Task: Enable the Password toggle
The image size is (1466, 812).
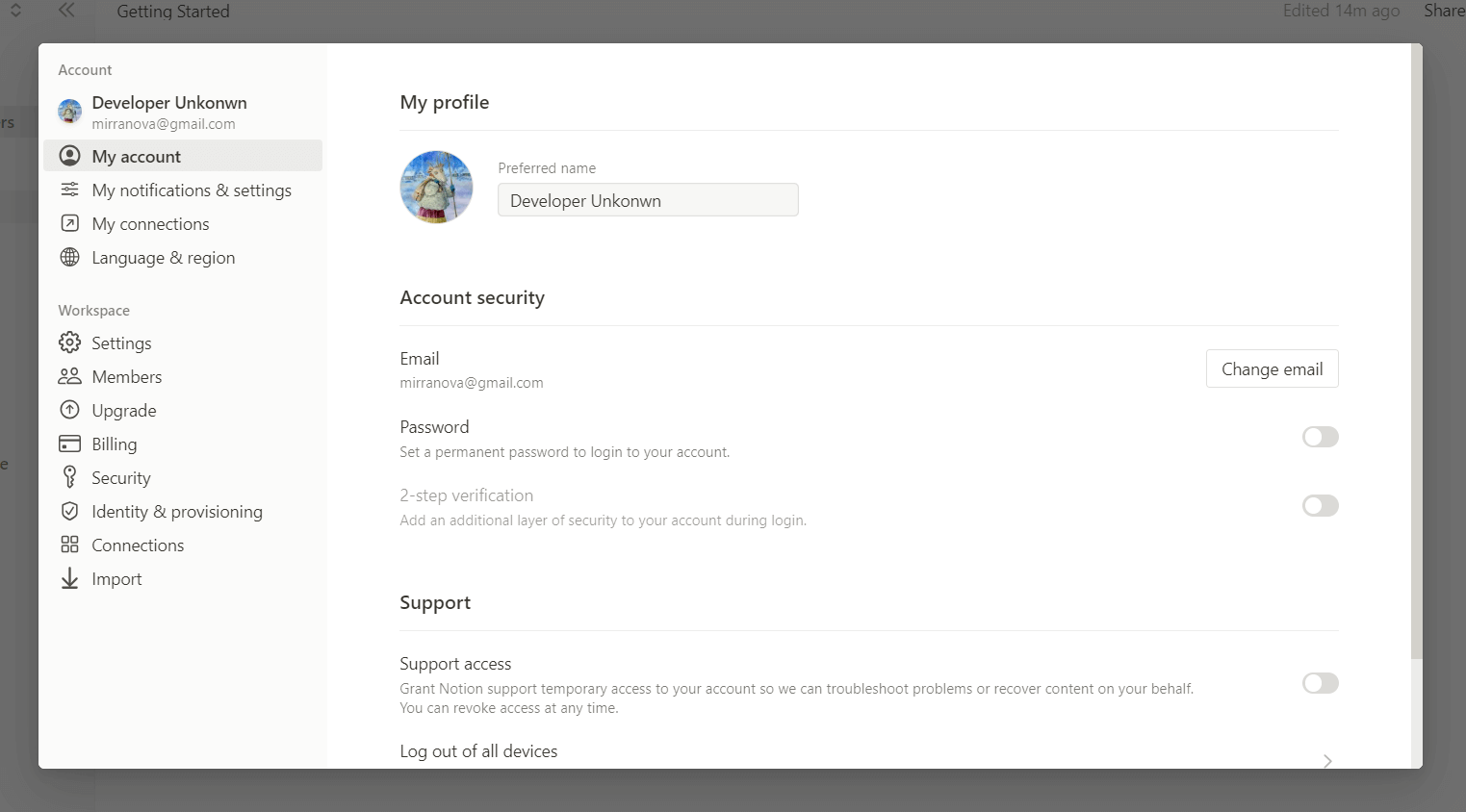Action: coord(1320,437)
